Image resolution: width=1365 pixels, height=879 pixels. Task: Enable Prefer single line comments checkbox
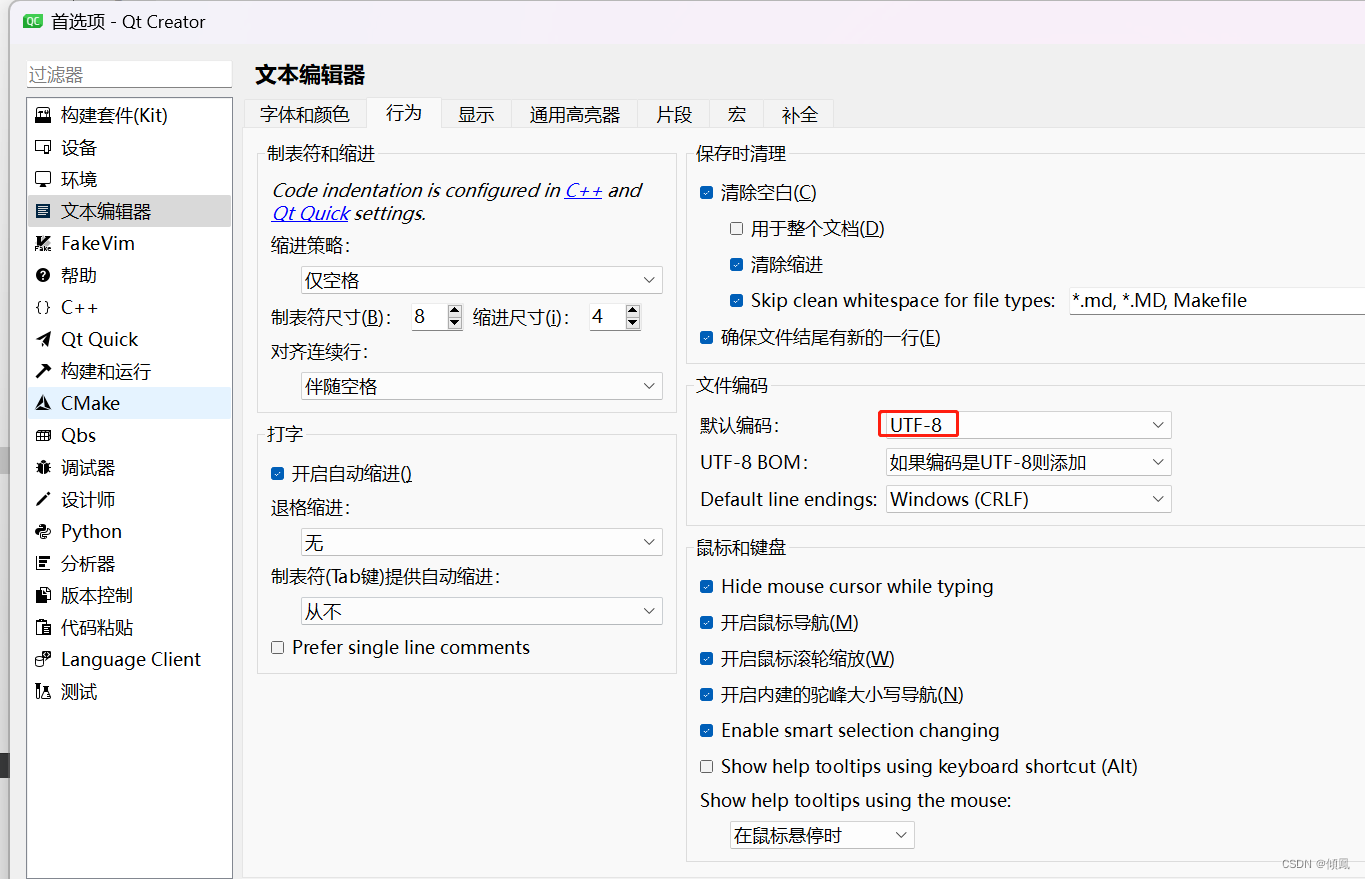coord(278,648)
